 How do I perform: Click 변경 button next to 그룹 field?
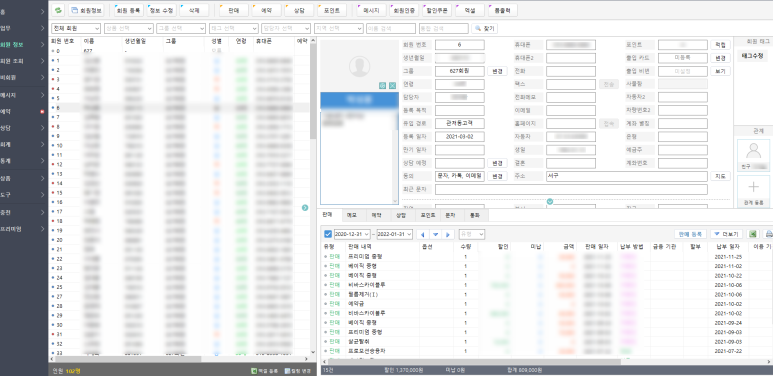pyautogui.click(x=497, y=71)
